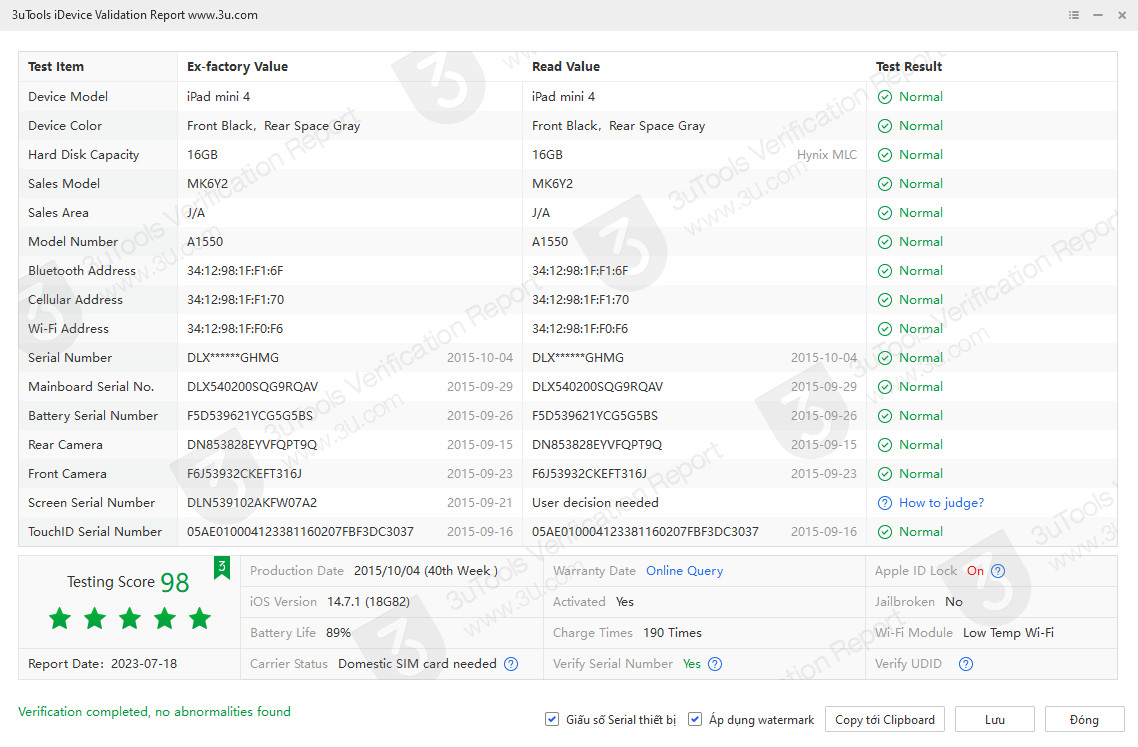Click the Verify UDID question mark icon
1138x747 pixels.
965,664
